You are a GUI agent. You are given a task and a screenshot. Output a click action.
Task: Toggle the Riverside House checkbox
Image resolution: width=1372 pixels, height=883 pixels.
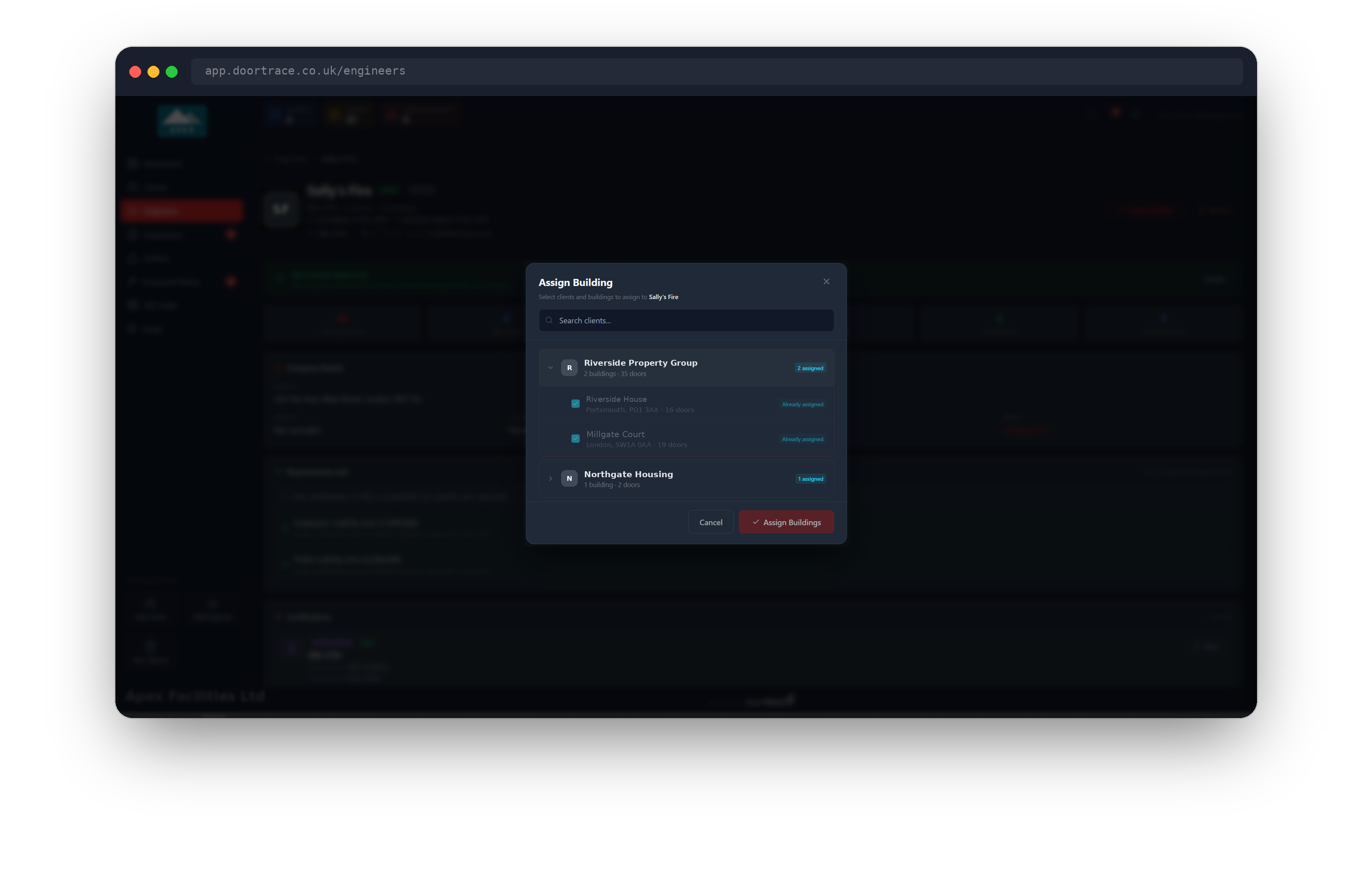click(575, 404)
